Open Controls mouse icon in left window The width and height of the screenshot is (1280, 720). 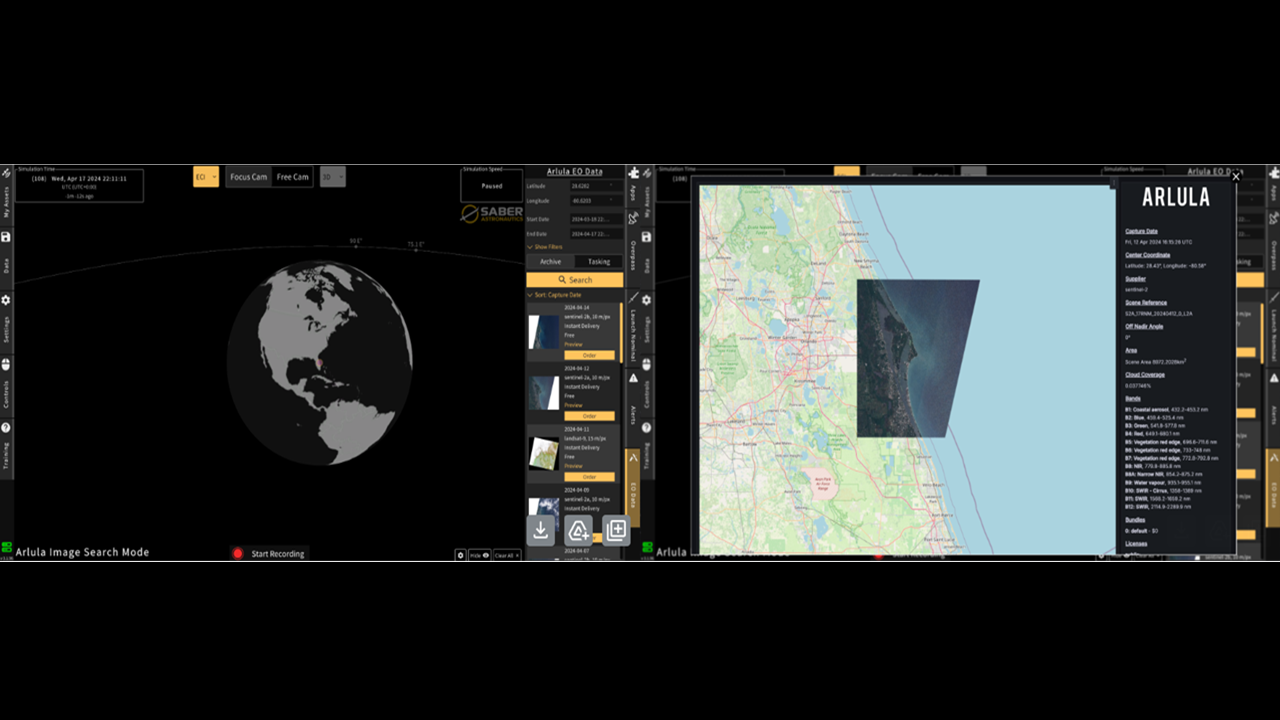(x=6, y=364)
